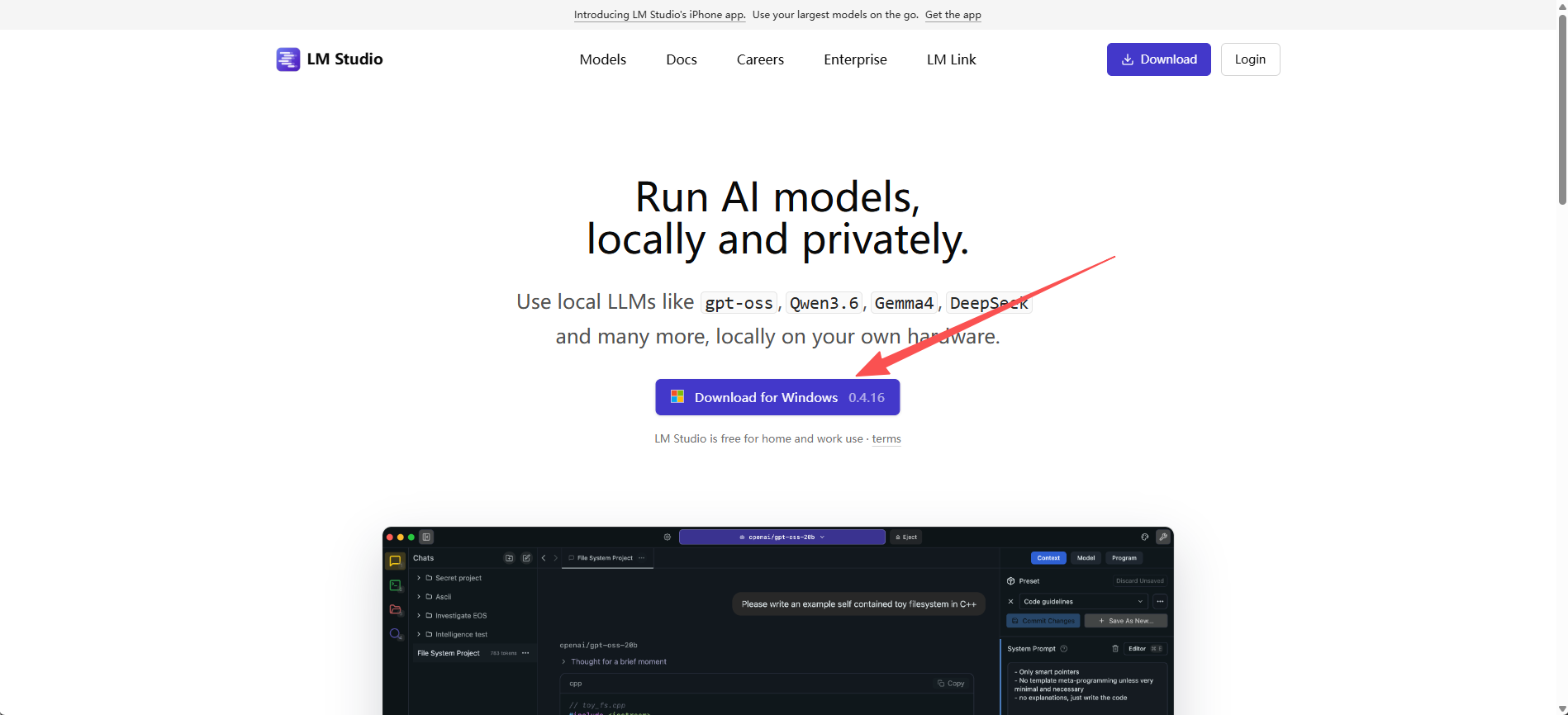Viewport: 1568px width, 715px height.
Task: Click the Preset cube icon
Action: point(1010,581)
